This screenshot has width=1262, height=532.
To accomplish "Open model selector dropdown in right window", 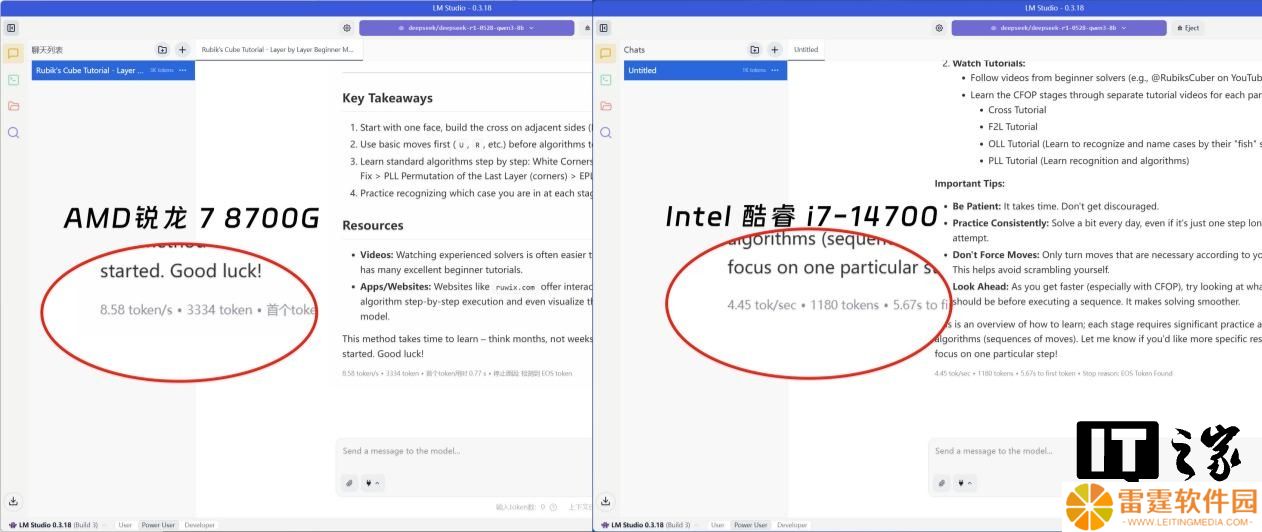I will click(x=1059, y=28).
